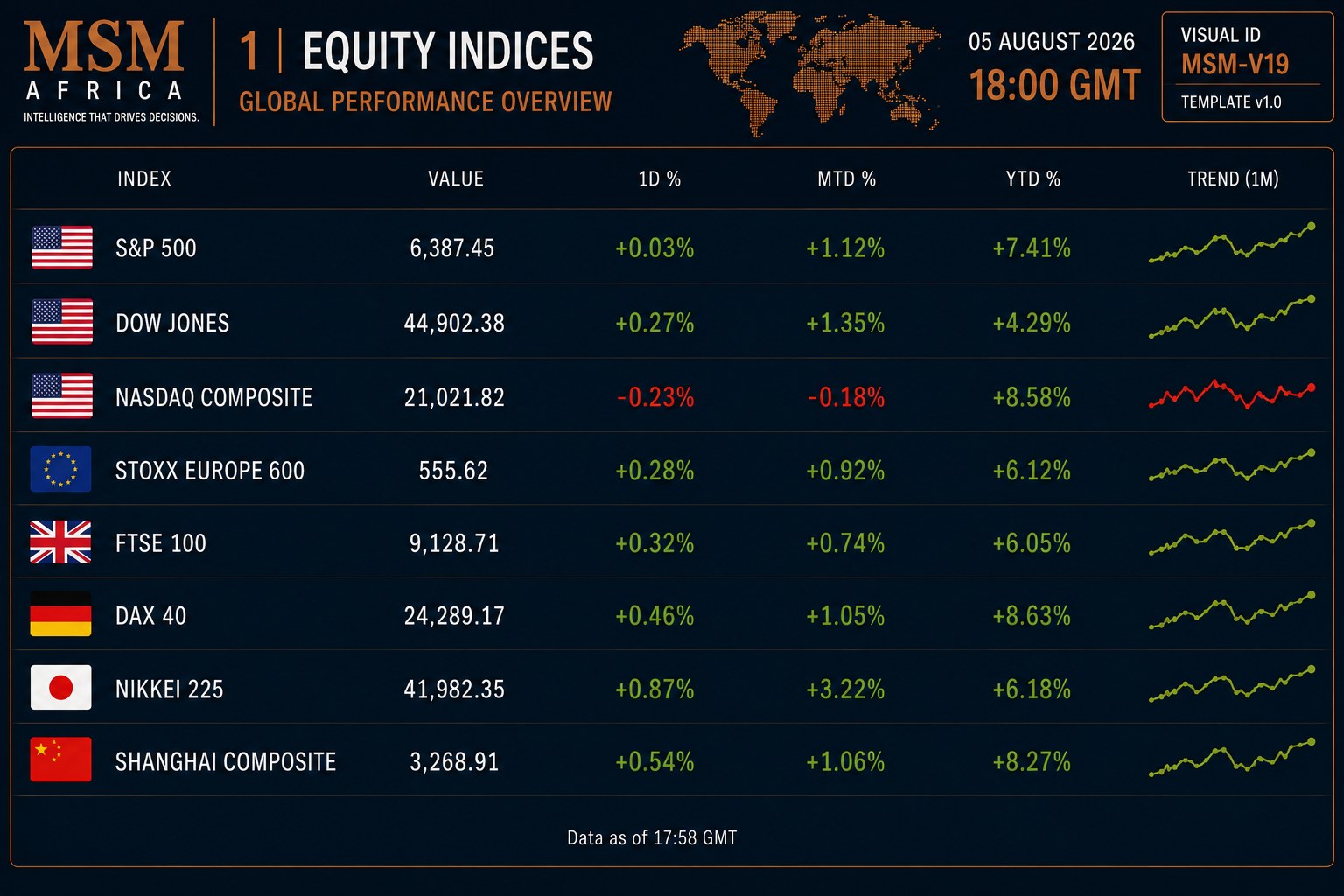Click the YTD % column header
This screenshot has height=896, width=1344.
[1033, 179]
